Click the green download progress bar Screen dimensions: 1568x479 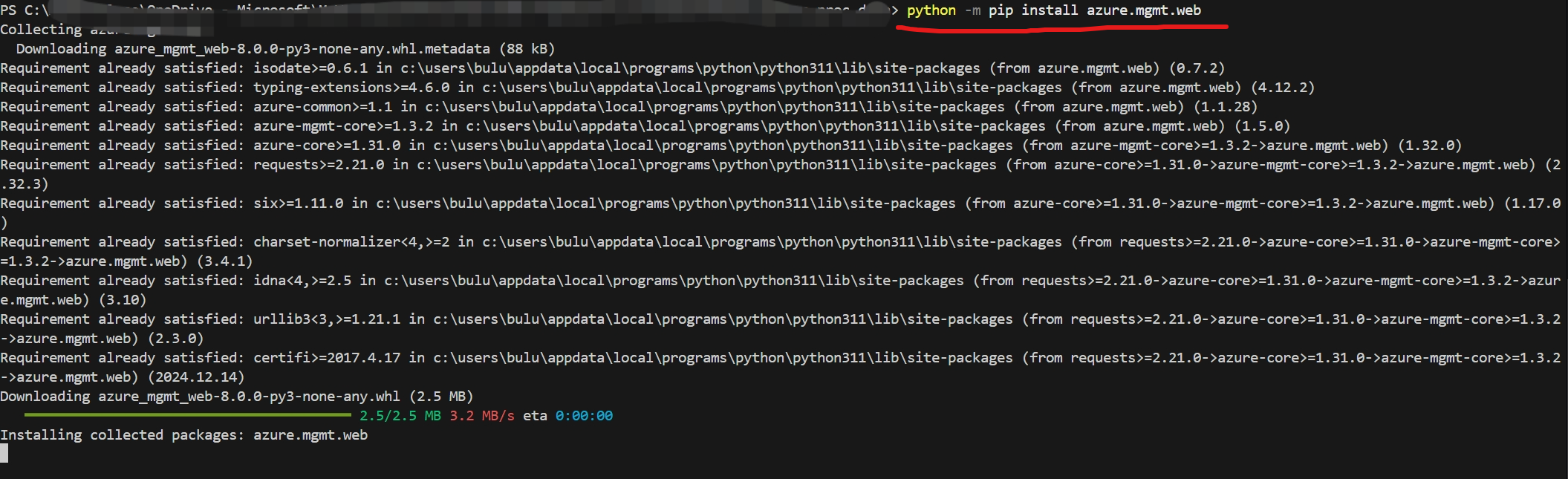[187, 414]
